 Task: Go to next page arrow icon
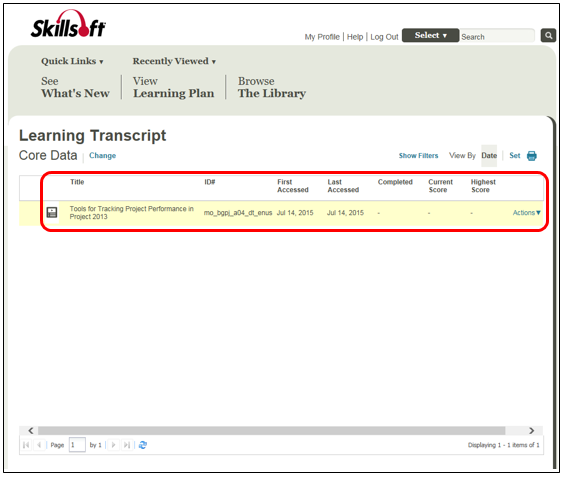tap(113, 445)
